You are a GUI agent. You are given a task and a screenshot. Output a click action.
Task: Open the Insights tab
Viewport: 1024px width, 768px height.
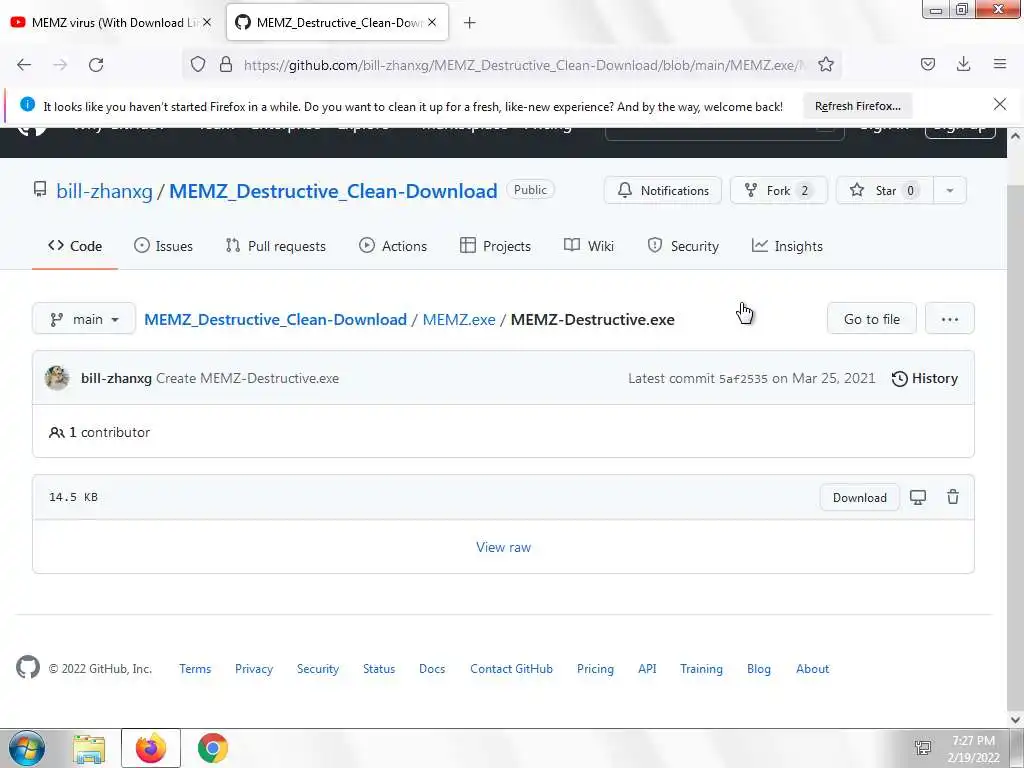click(x=787, y=246)
